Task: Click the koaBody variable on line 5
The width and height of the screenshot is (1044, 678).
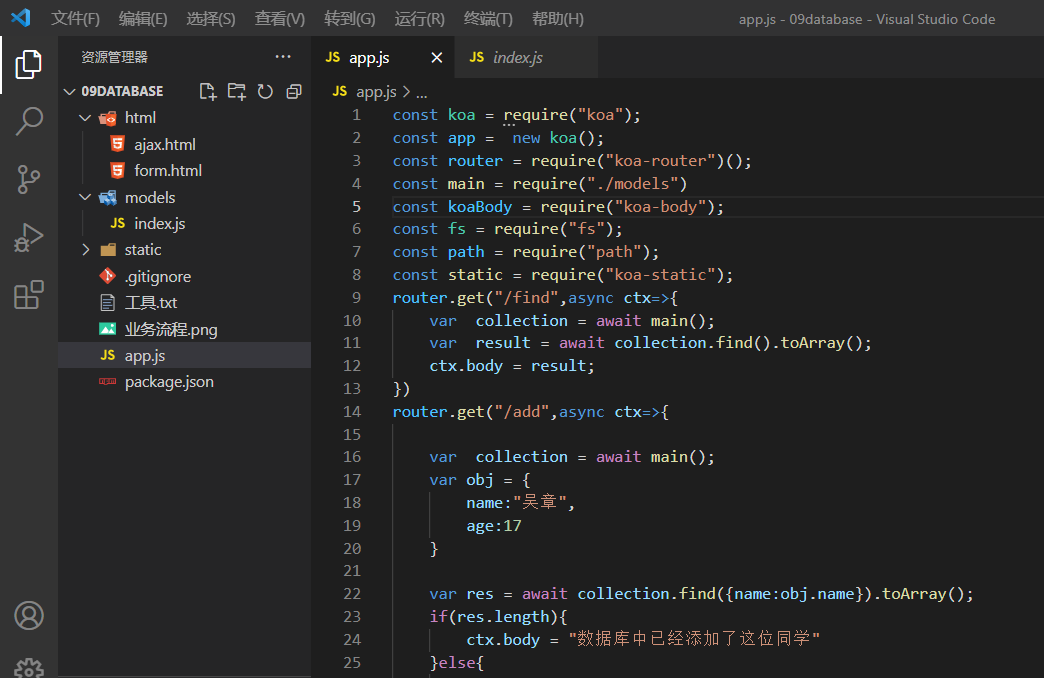Action: coord(480,206)
